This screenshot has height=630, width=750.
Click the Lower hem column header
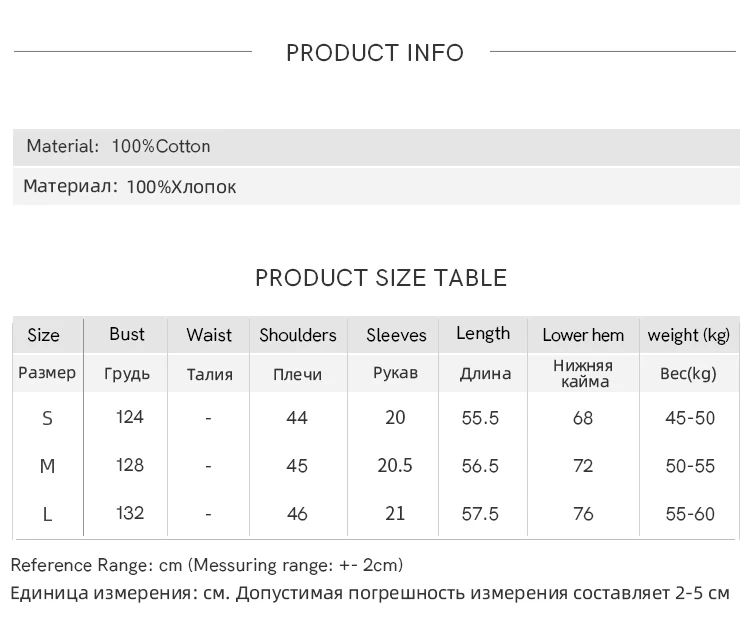[583, 335]
